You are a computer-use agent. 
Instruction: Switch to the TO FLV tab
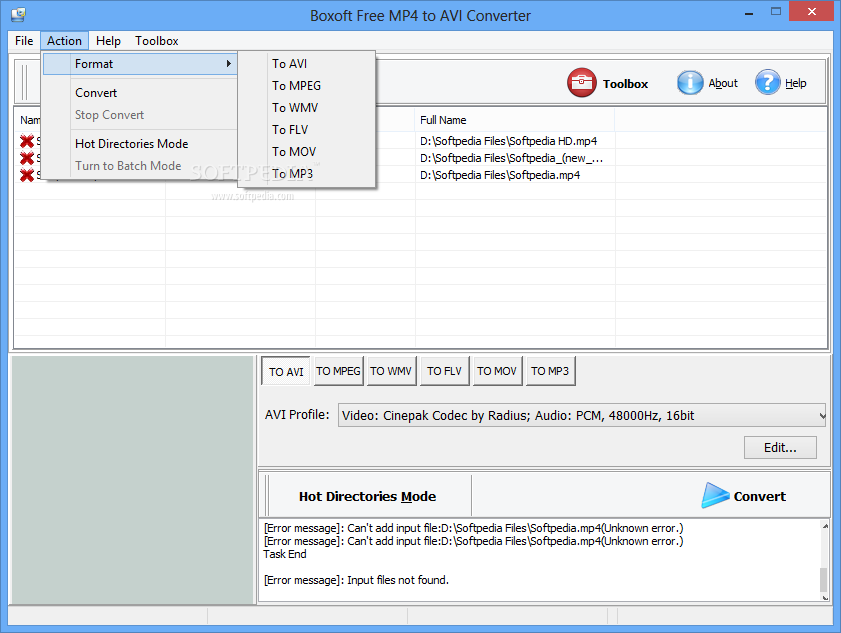[x=445, y=371]
